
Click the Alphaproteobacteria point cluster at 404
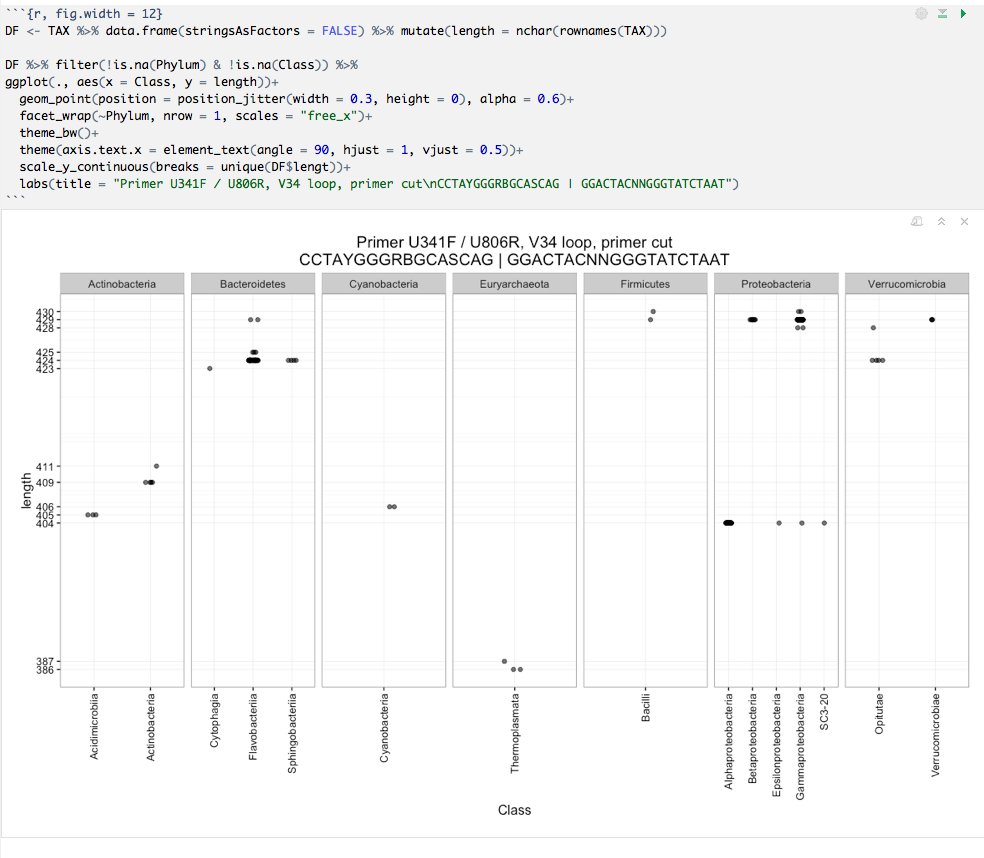point(729,523)
